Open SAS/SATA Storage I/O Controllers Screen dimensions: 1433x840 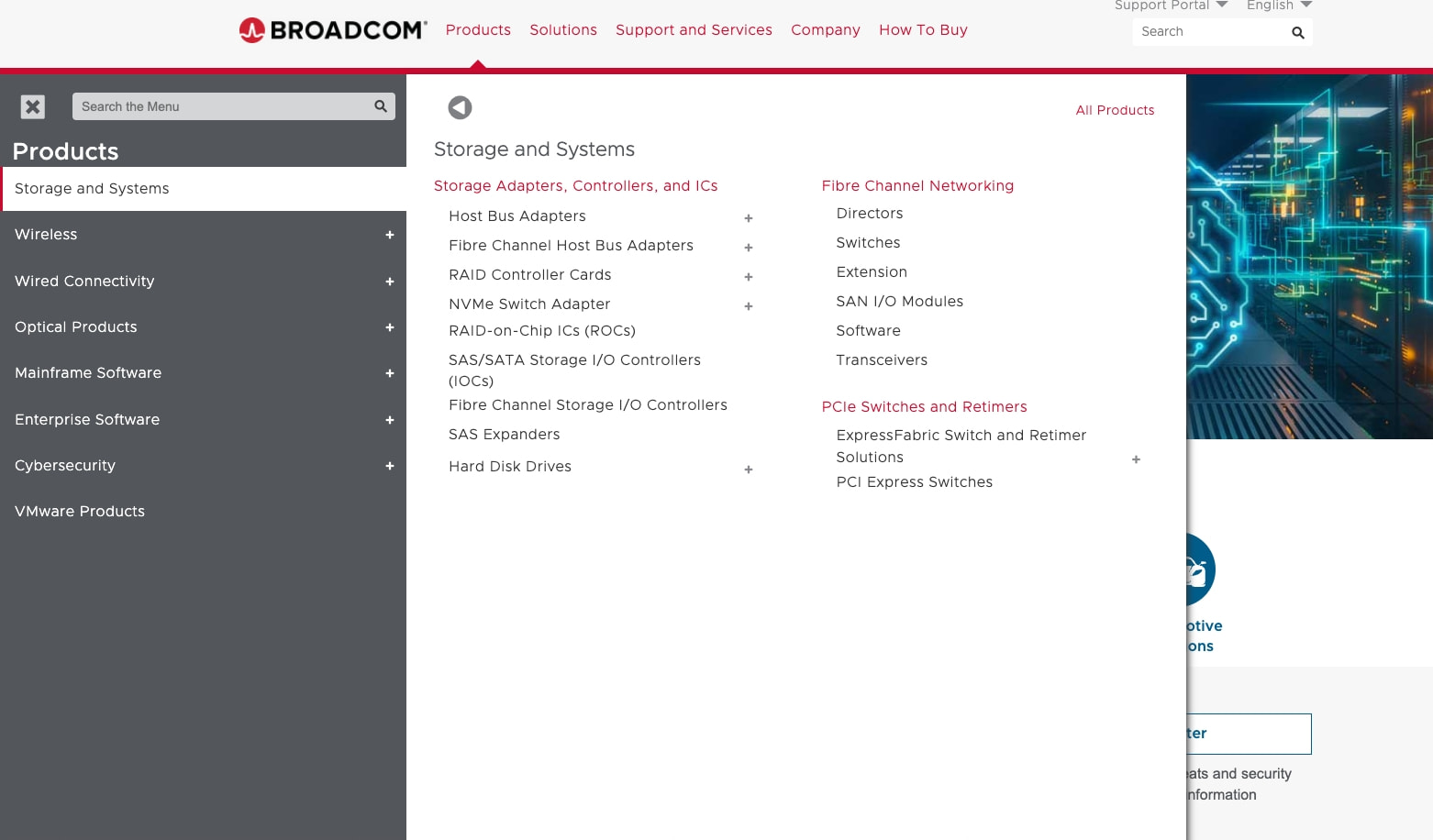point(574,370)
